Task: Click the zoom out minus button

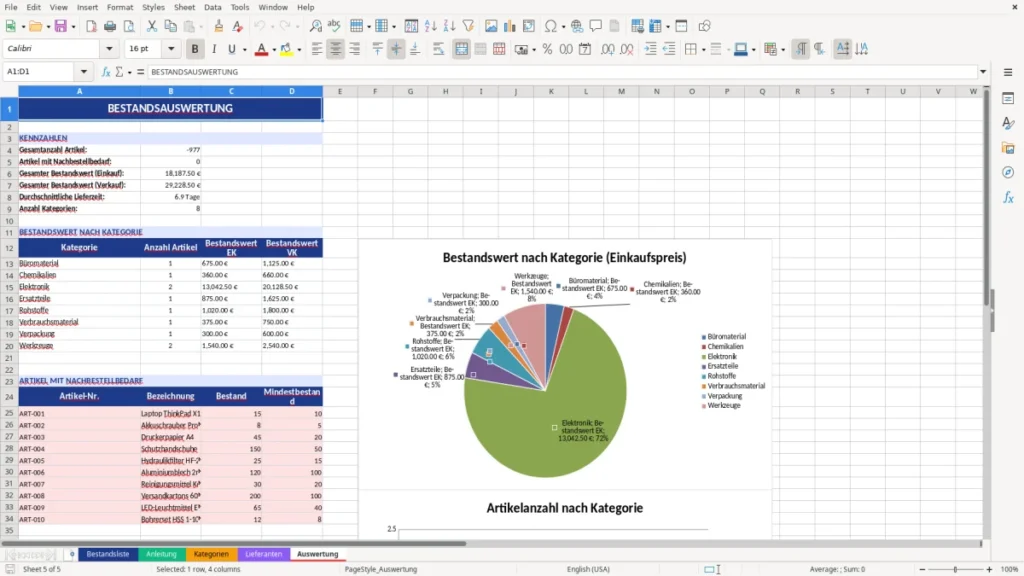Action: point(922,569)
